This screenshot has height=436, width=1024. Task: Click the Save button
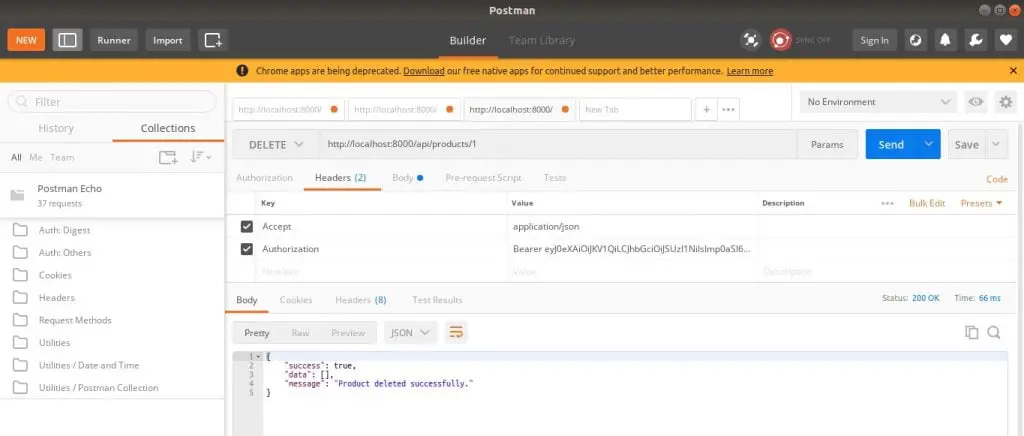[x=967, y=145]
